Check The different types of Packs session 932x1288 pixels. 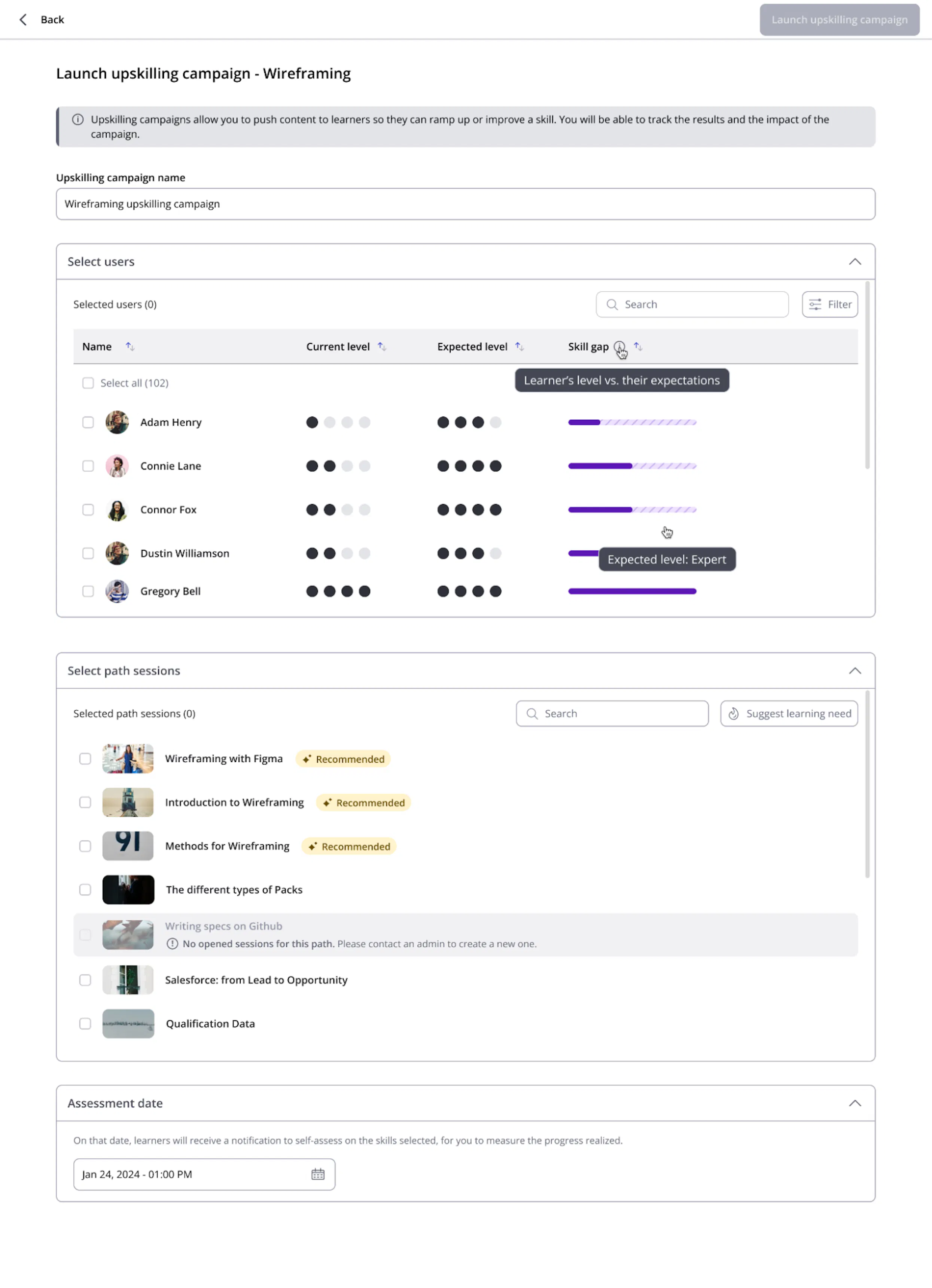[85, 890]
